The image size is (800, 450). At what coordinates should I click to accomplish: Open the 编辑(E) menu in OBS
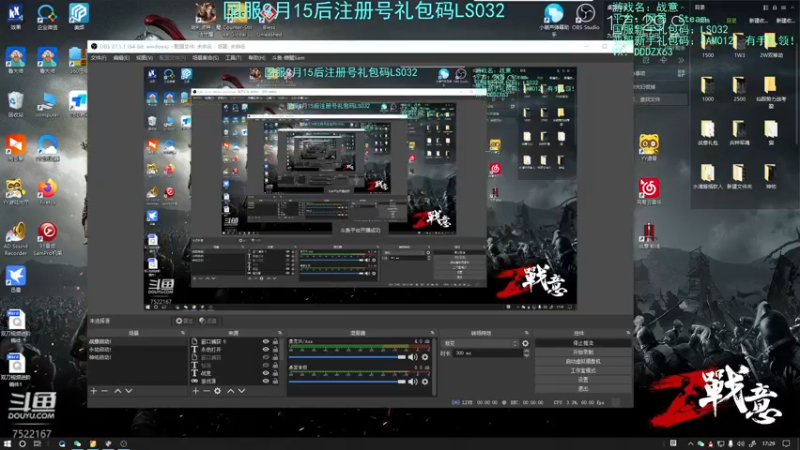[121, 58]
